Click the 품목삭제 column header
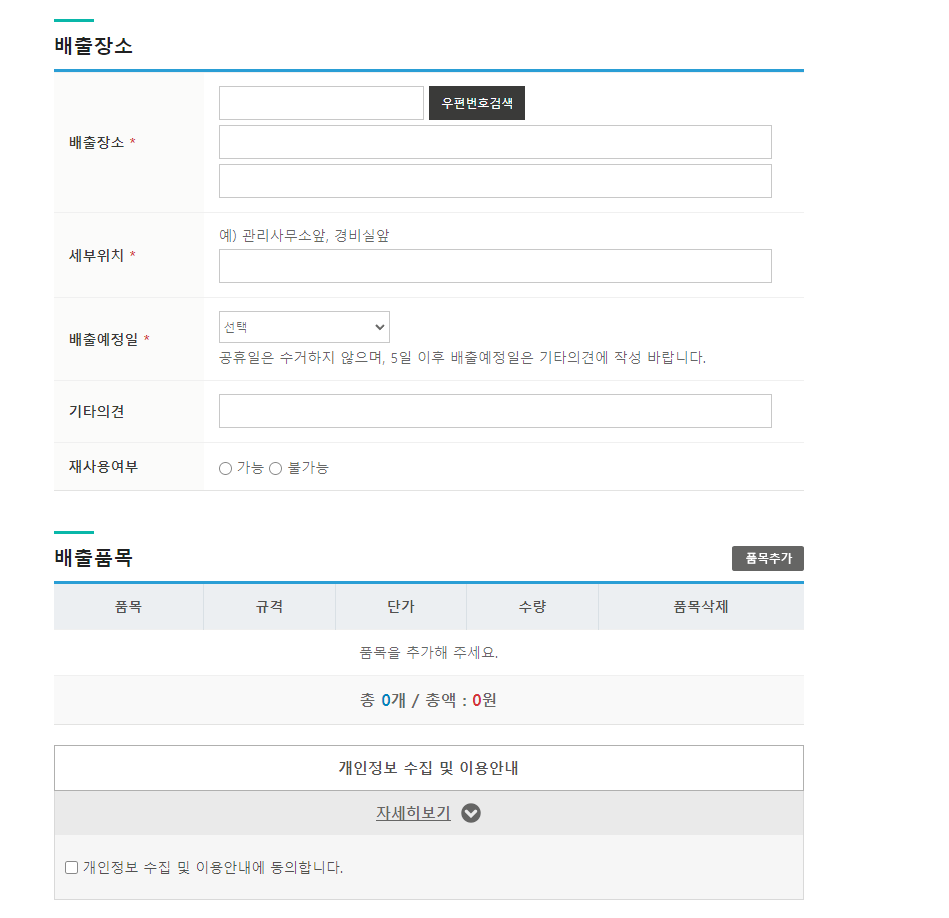 (x=700, y=606)
